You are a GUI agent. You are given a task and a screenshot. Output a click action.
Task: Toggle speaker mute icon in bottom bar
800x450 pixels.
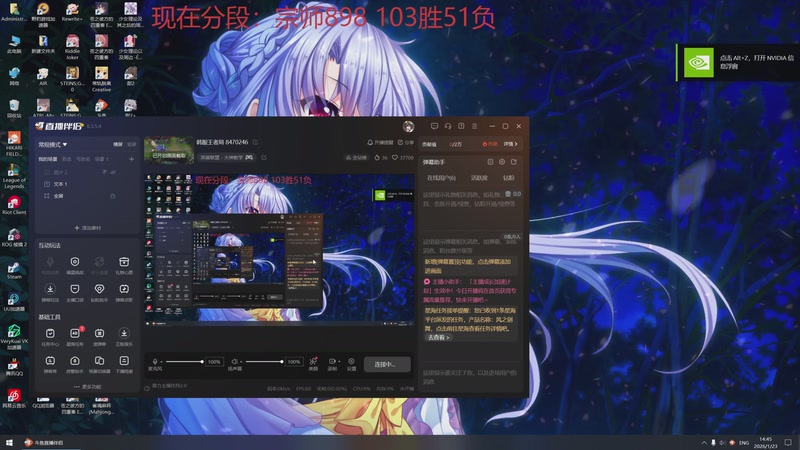coord(234,362)
